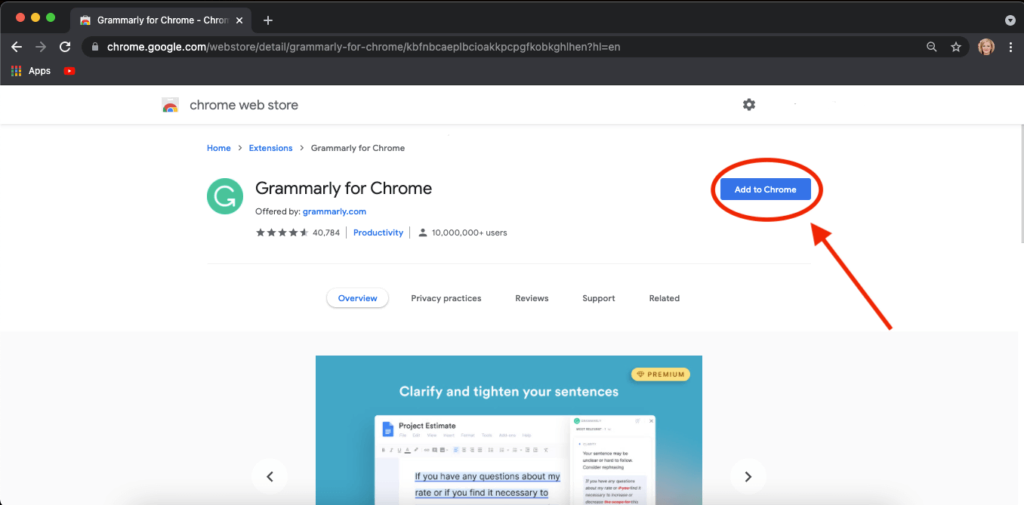
Task: Click the 40,784 ratings count
Action: coord(326,232)
